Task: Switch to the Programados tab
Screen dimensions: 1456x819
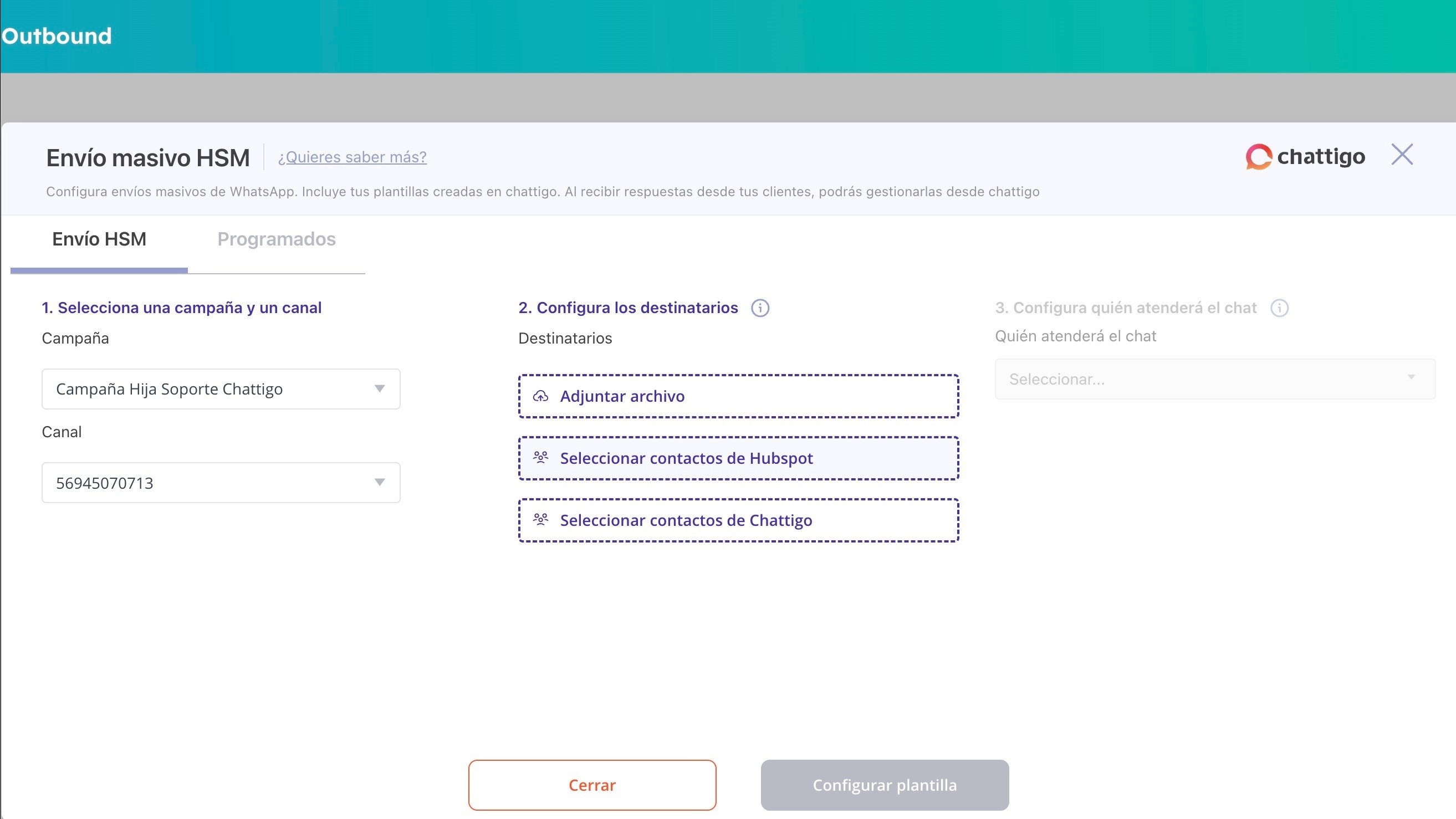Action: point(277,239)
